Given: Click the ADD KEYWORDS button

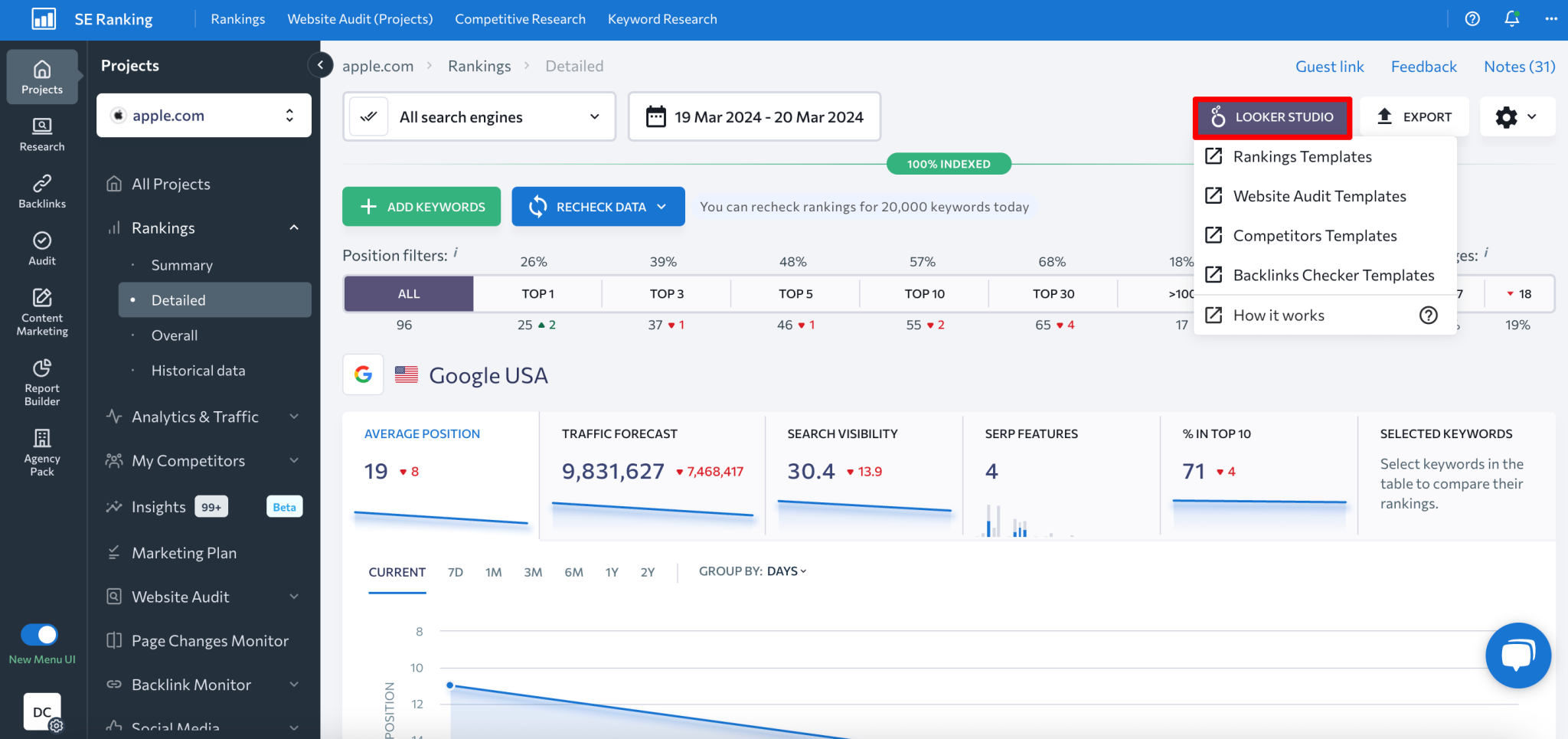Looking at the screenshot, I should click(x=421, y=206).
